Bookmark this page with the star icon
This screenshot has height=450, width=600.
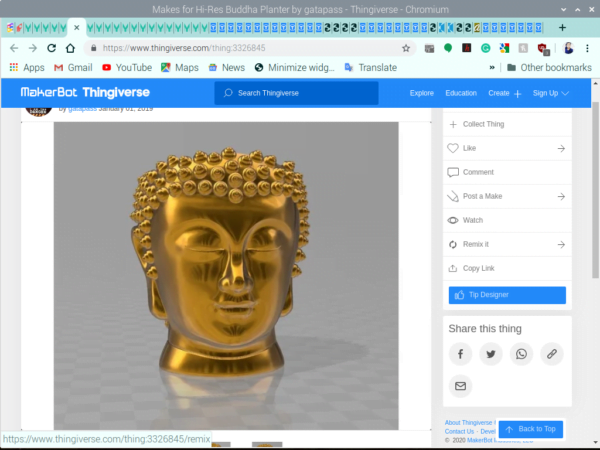coord(406,47)
